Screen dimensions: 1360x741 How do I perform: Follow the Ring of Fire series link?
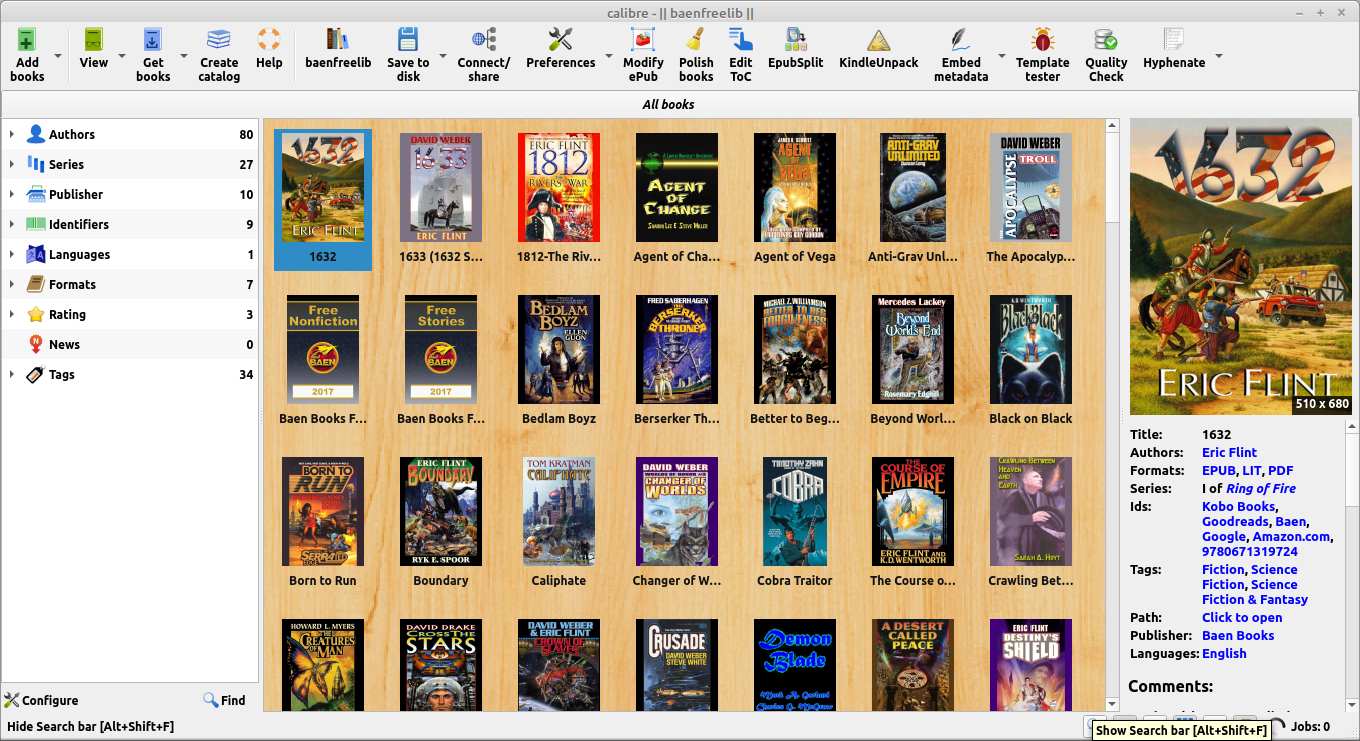[1260, 488]
